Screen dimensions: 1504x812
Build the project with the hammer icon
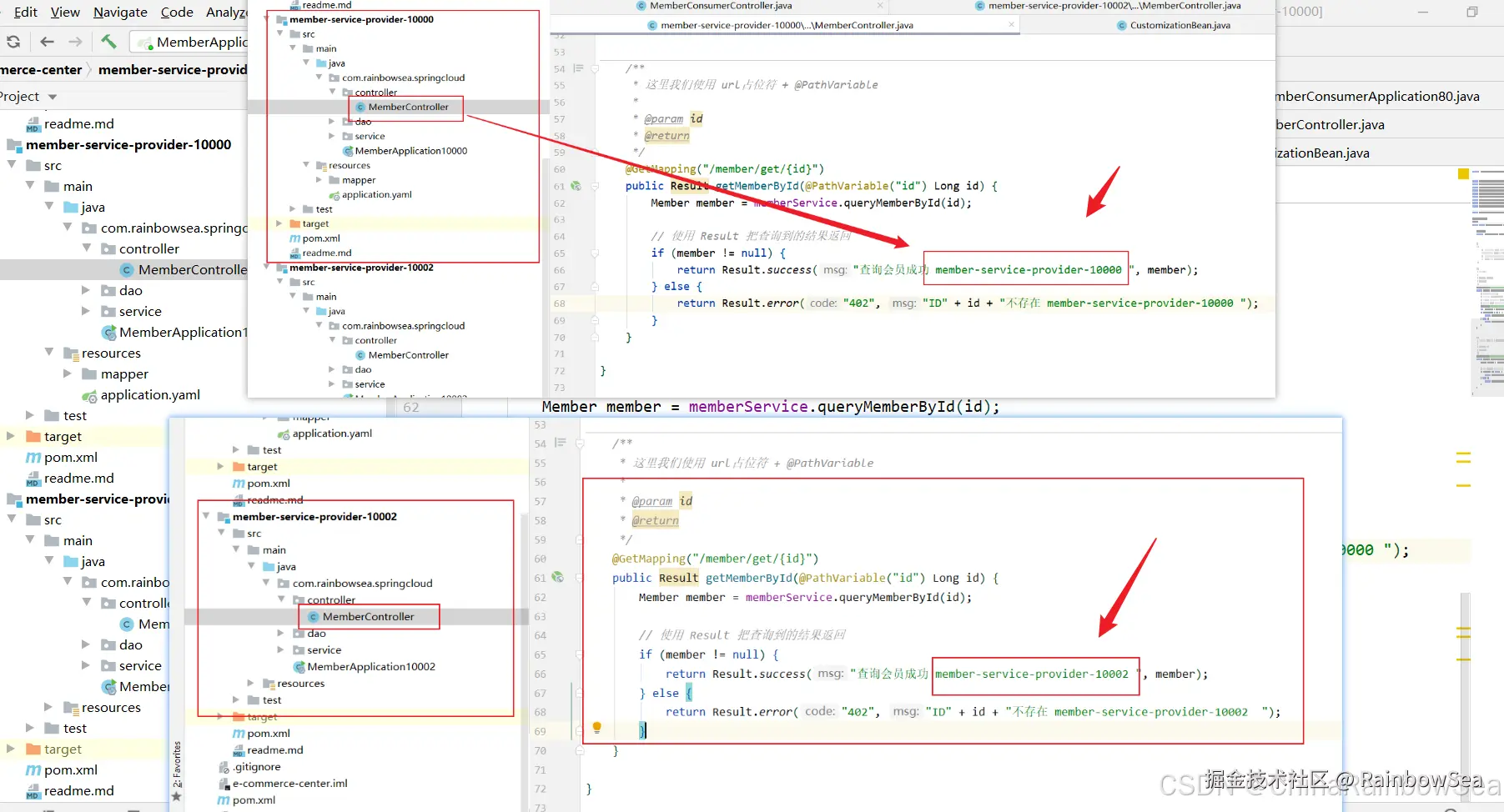click(108, 41)
